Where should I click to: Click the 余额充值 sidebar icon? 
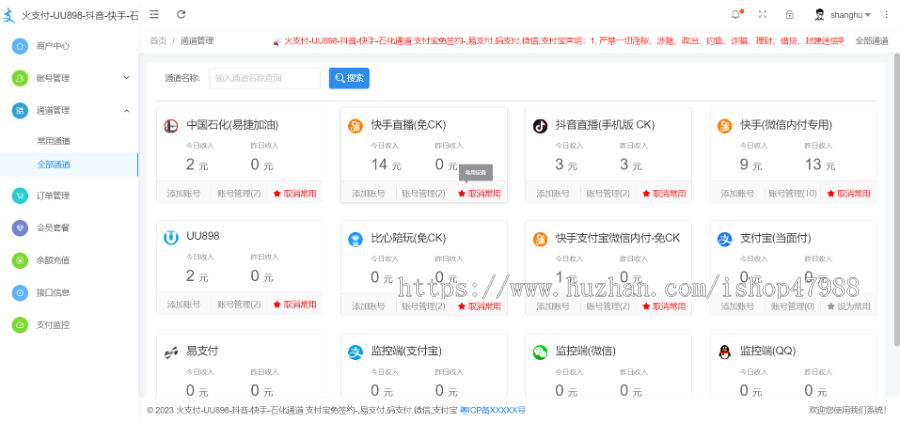20,260
